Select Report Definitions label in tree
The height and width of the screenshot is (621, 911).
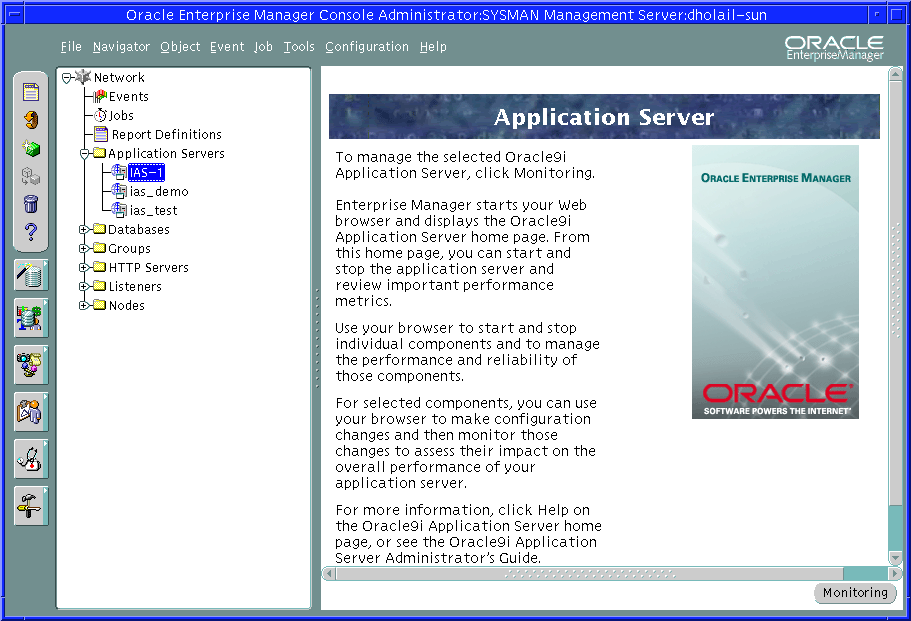(167, 135)
